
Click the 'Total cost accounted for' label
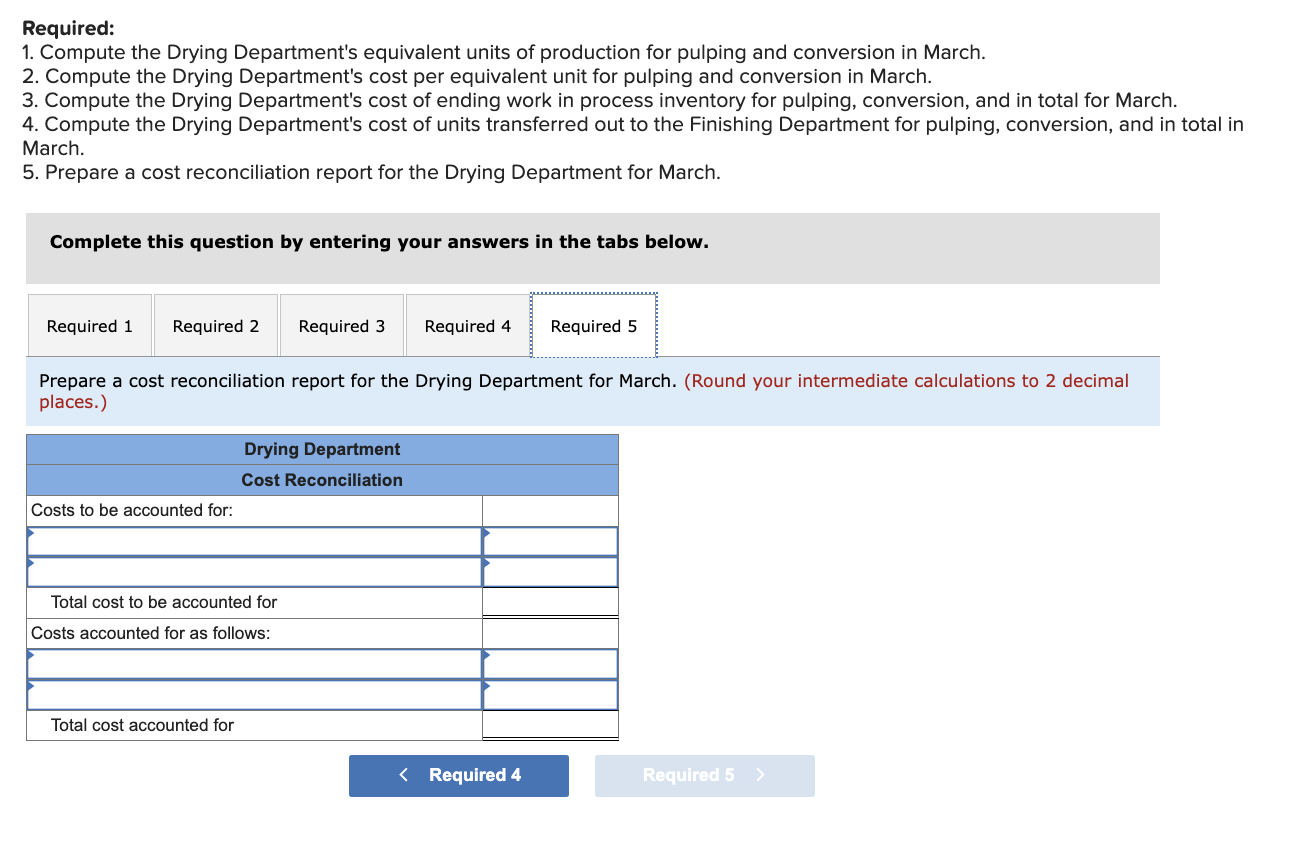142,725
